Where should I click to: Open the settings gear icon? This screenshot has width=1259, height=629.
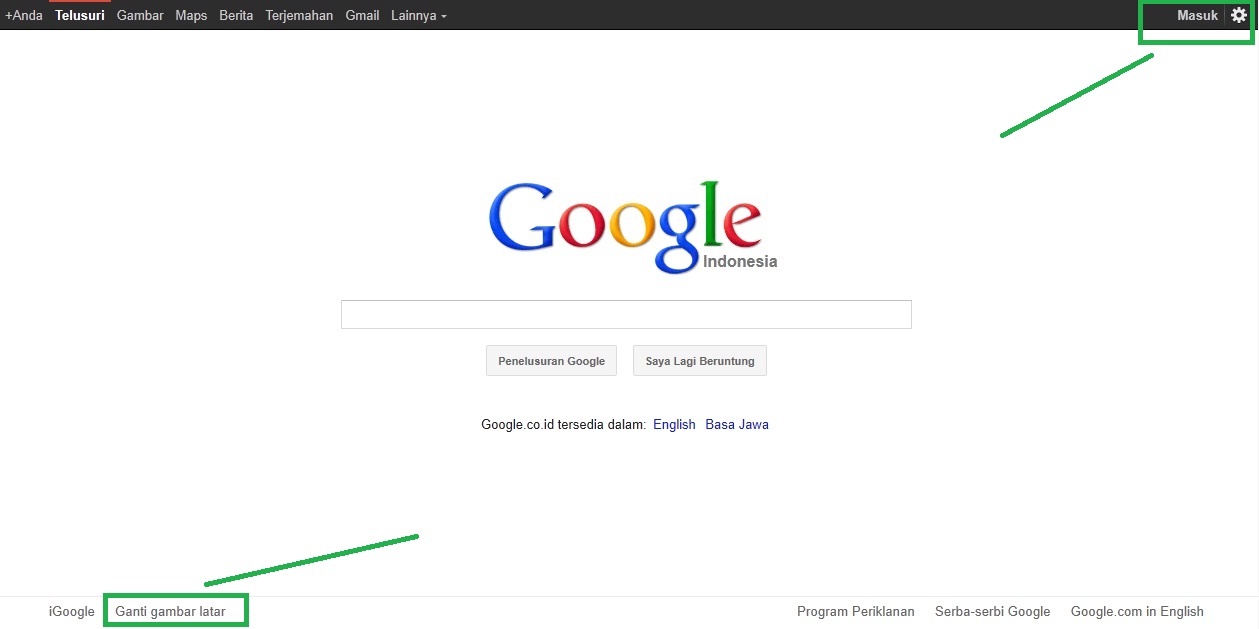tap(1240, 15)
